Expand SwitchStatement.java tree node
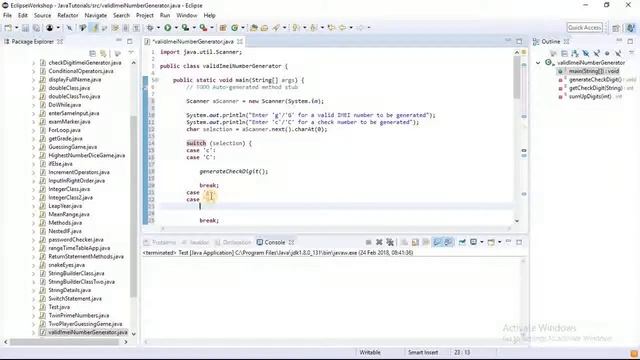Image resolution: width=640 pixels, height=360 pixels. click(33, 299)
